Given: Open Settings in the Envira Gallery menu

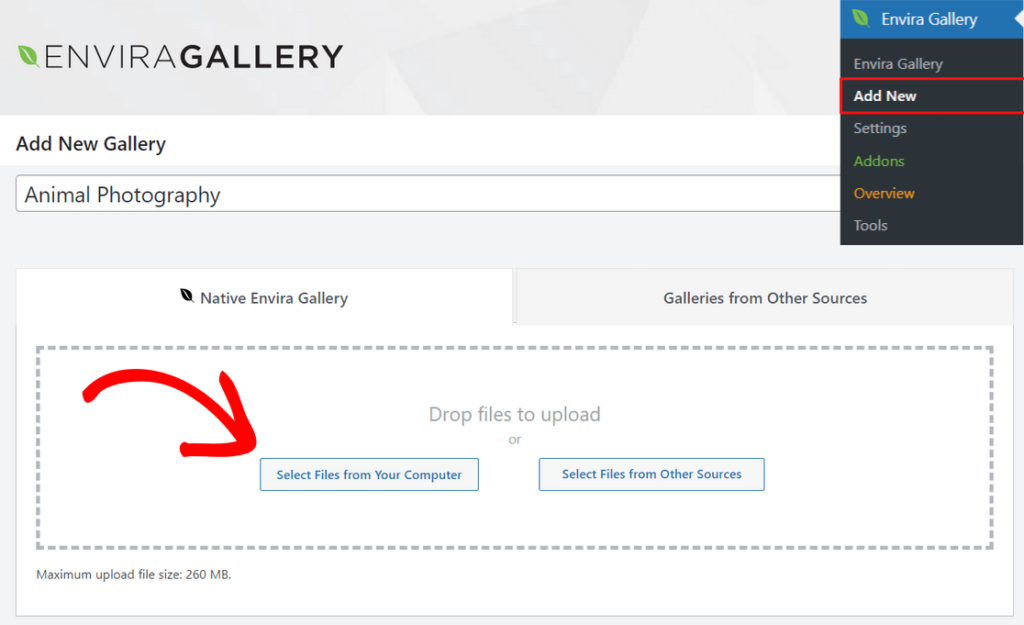Looking at the screenshot, I should pos(880,128).
